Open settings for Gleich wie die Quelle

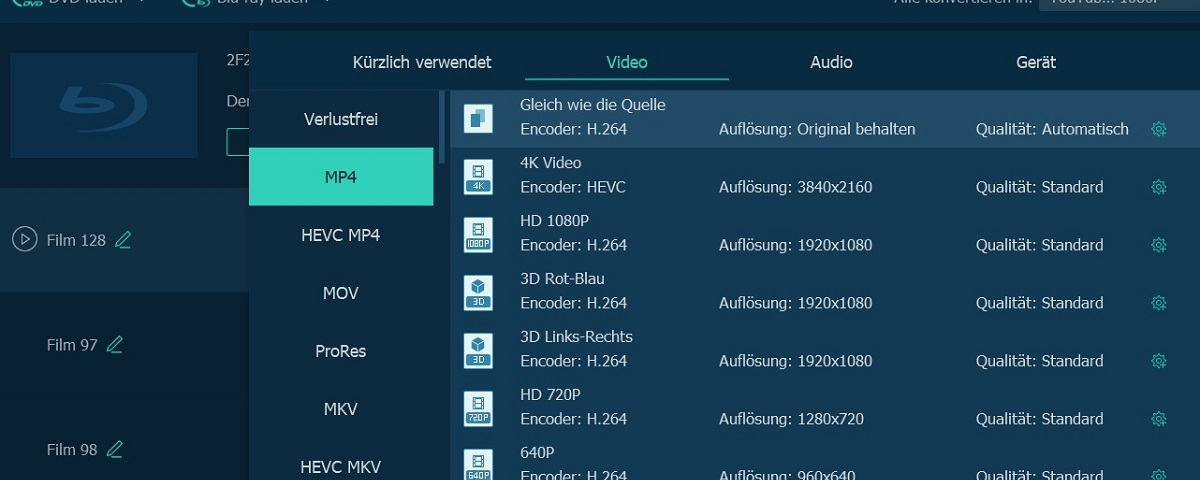1159,129
